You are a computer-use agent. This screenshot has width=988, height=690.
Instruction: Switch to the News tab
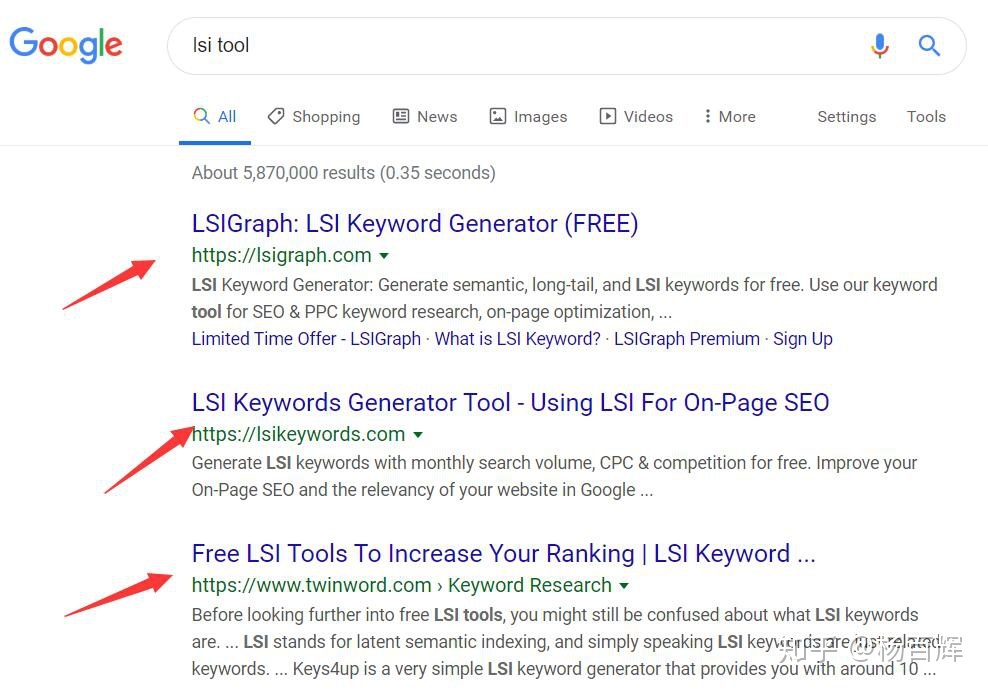[x=425, y=117]
